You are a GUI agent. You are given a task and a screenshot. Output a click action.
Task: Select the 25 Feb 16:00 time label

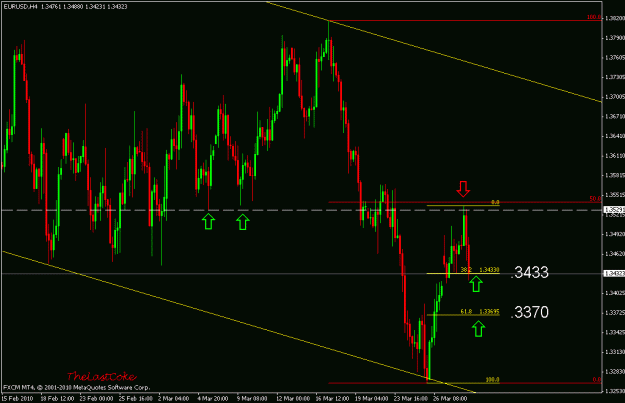(x=136, y=399)
